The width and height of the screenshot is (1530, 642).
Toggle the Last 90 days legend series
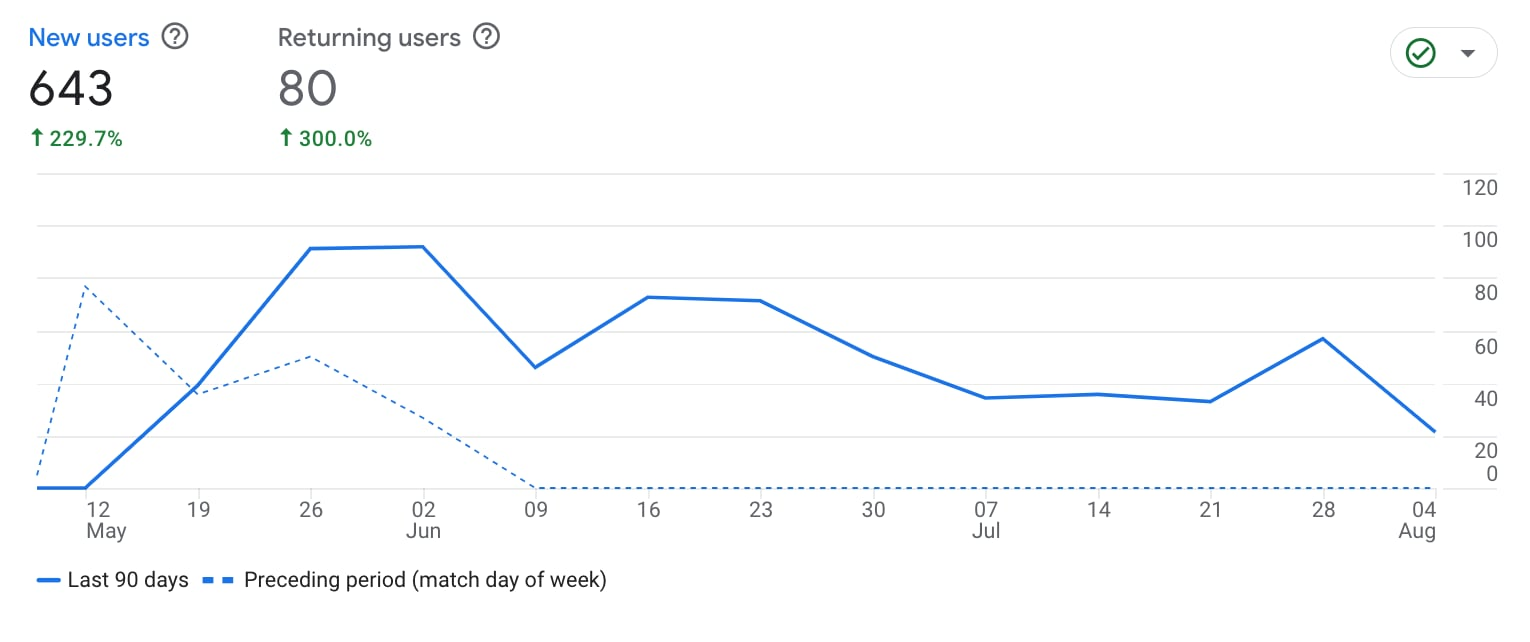click(x=128, y=580)
